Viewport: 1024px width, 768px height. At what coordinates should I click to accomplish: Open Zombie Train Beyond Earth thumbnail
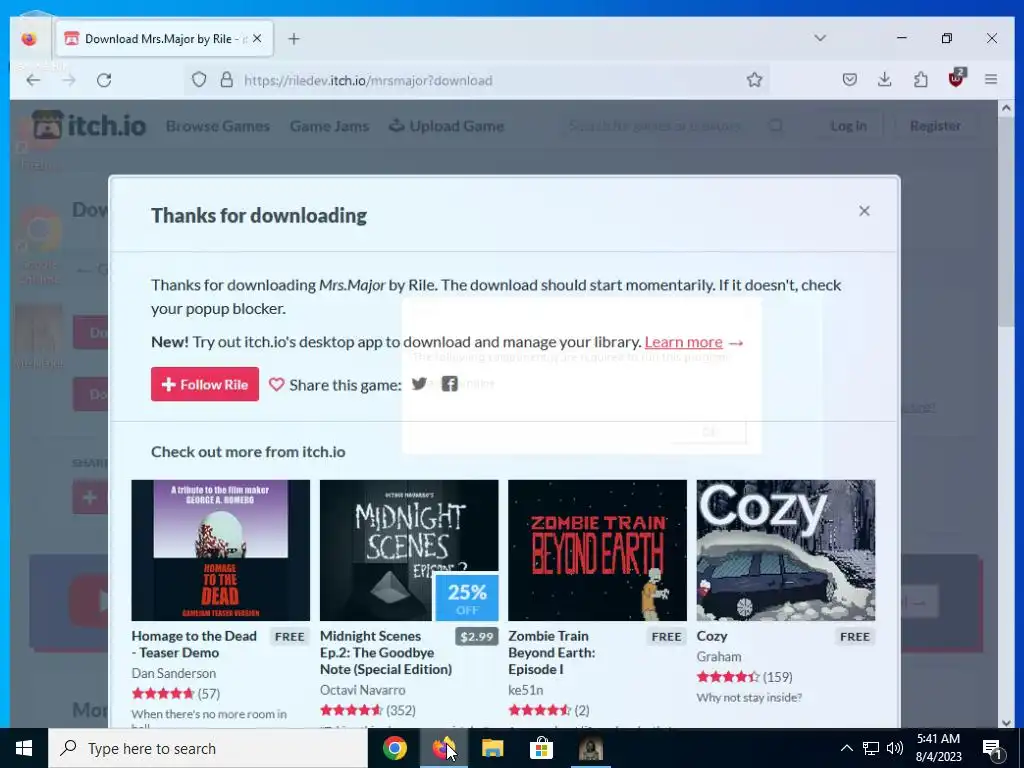click(598, 550)
